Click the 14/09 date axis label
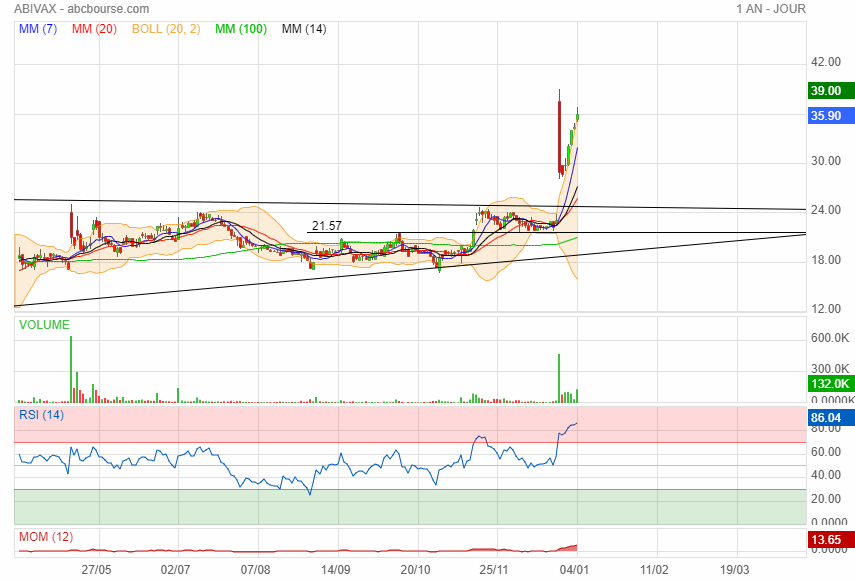 pos(335,570)
